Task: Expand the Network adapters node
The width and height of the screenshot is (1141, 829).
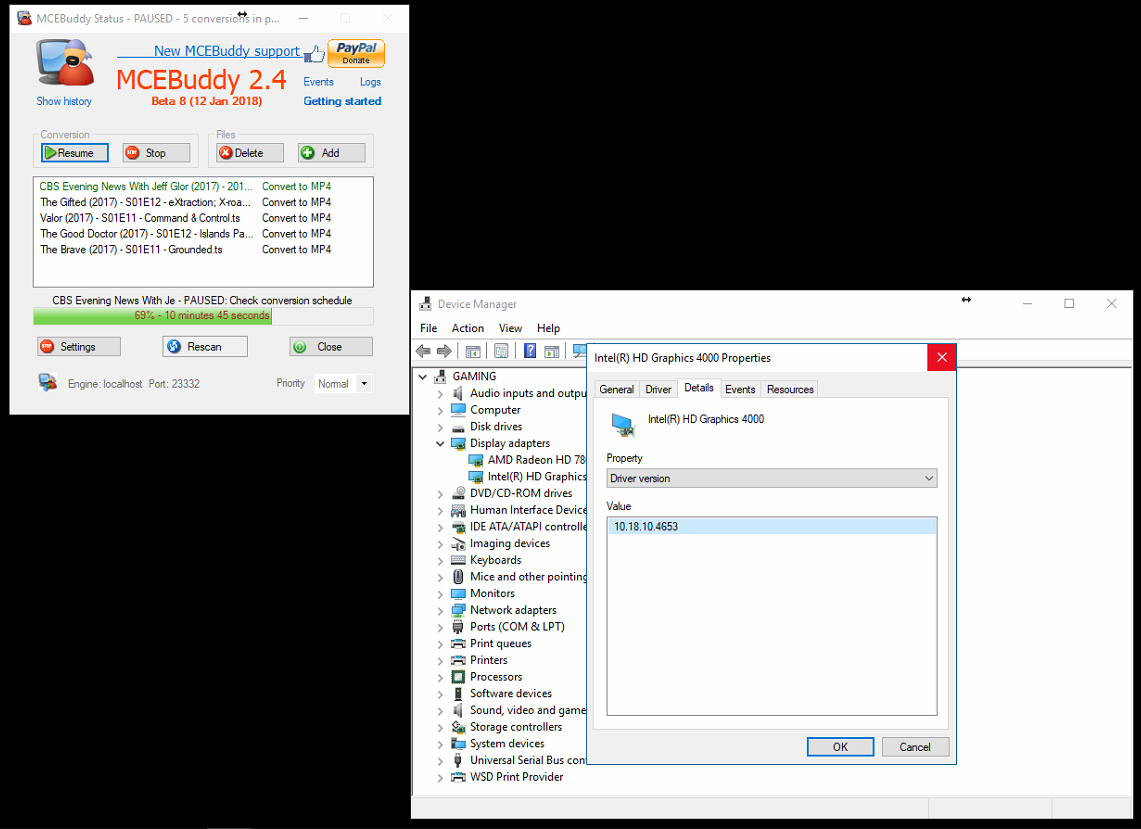Action: [x=440, y=611]
